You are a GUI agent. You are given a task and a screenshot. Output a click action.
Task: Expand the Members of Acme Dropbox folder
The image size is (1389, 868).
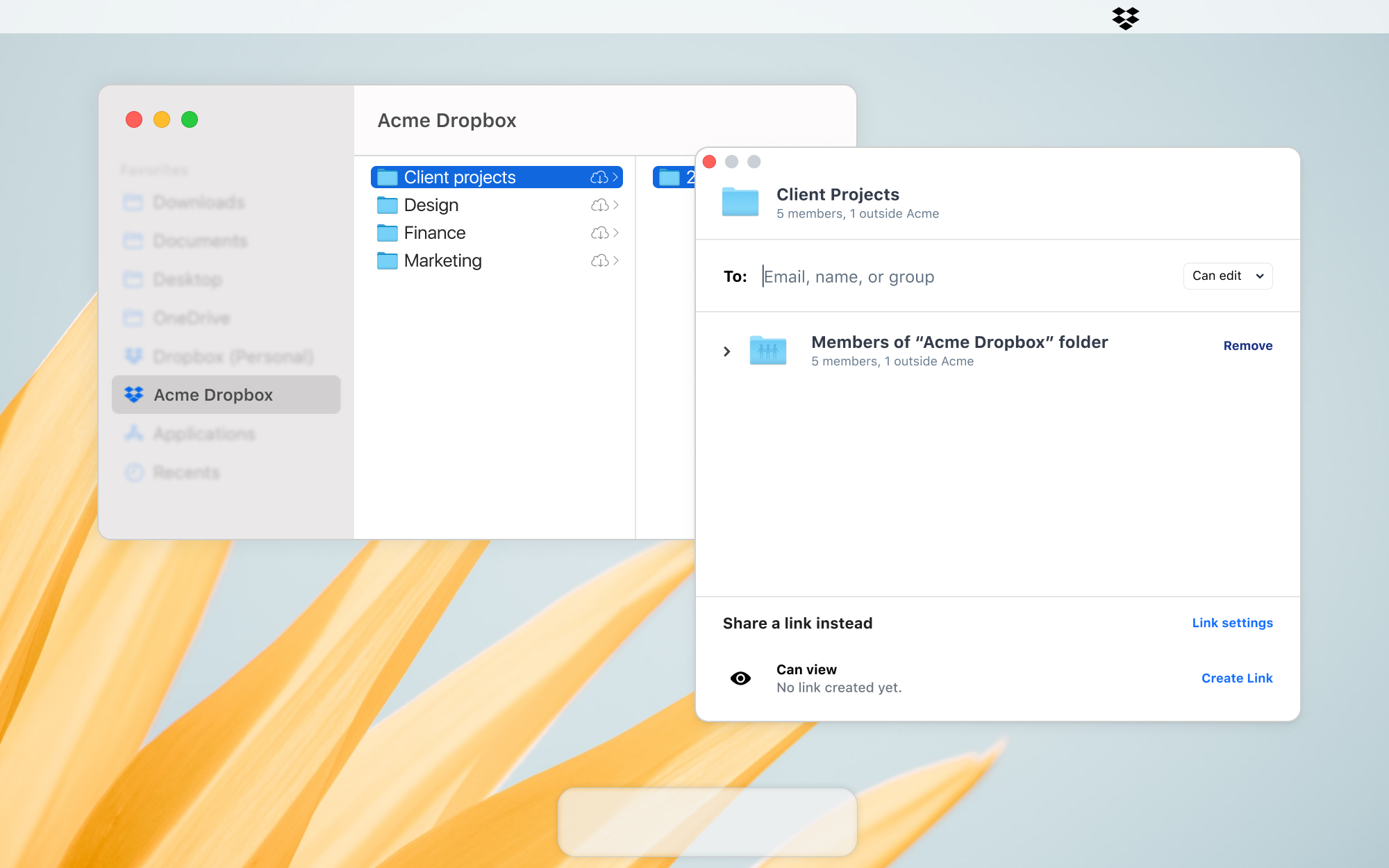tap(728, 351)
